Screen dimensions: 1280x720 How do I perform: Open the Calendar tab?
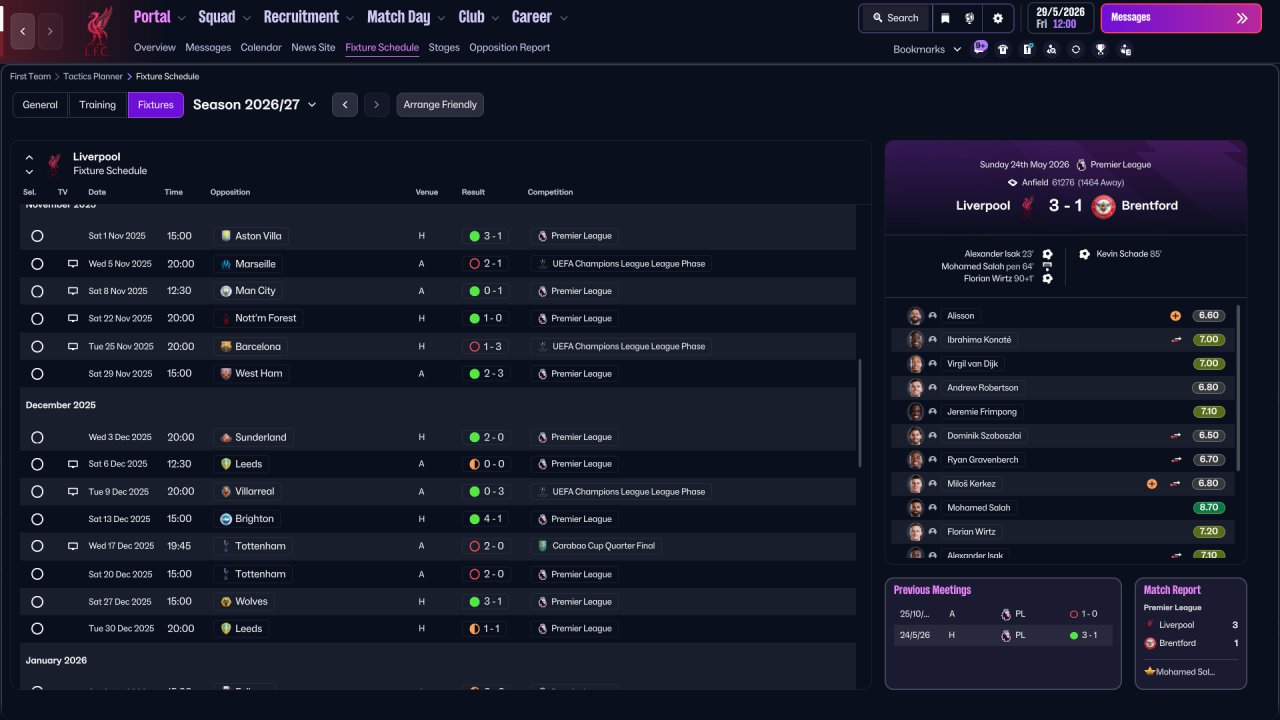261,47
